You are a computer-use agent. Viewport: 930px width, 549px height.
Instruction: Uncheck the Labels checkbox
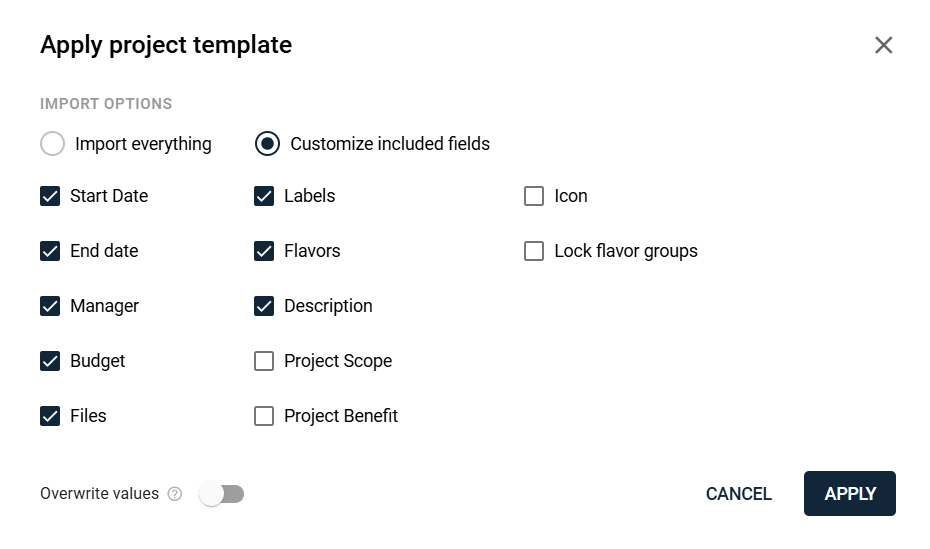(264, 196)
